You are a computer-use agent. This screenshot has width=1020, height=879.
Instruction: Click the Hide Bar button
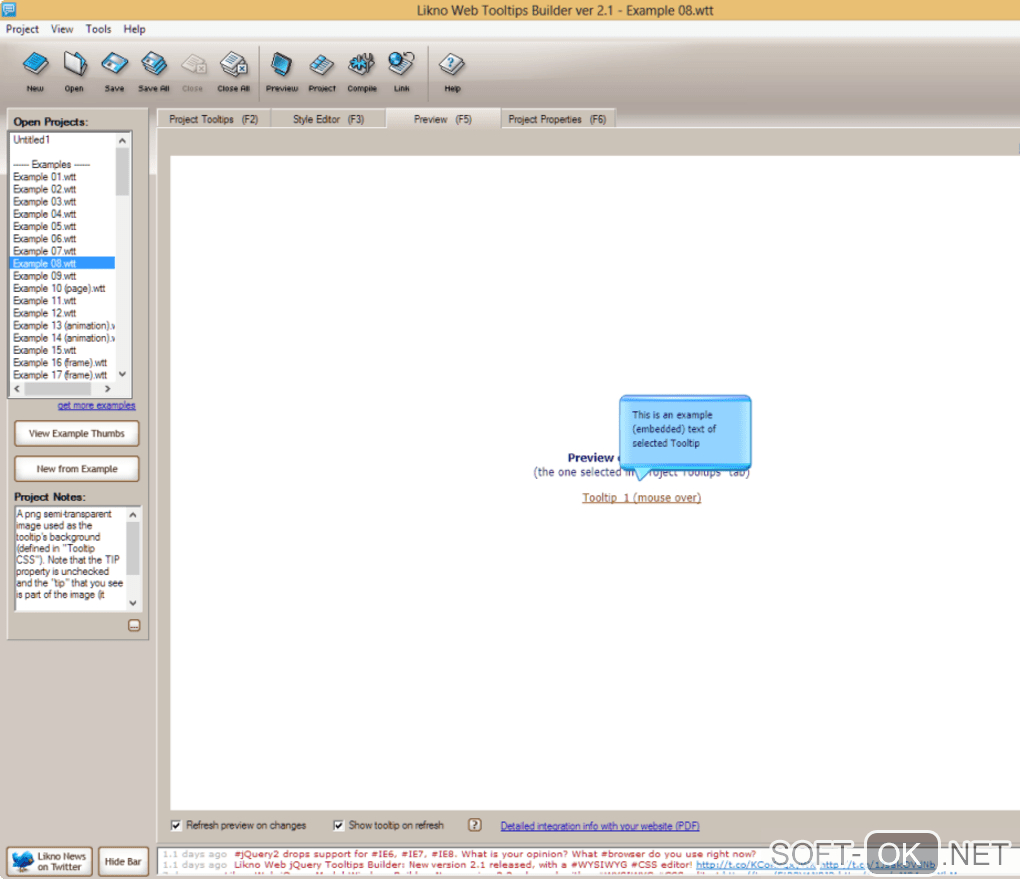[x=123, y=861]
